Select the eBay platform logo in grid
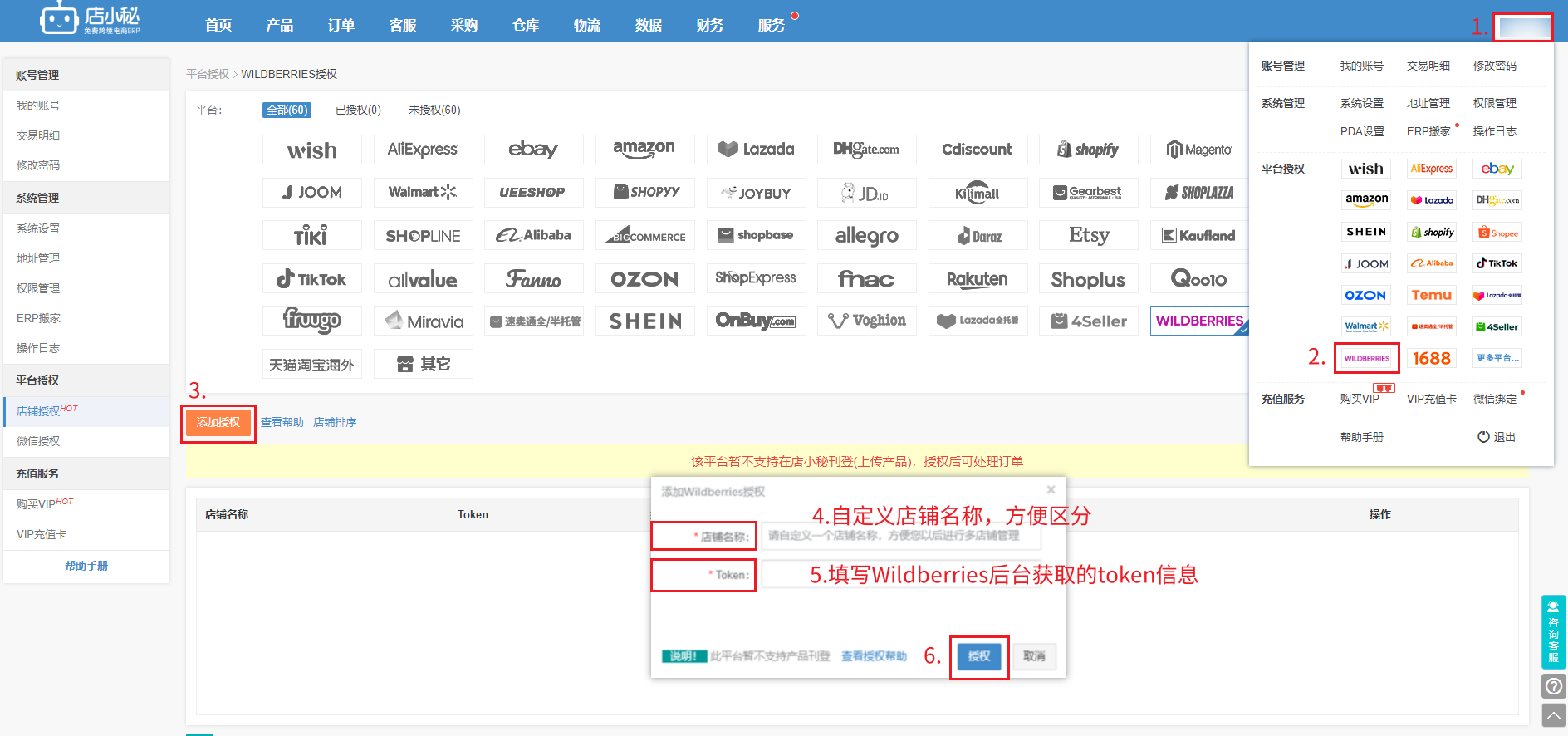 (x=534, y=150)
